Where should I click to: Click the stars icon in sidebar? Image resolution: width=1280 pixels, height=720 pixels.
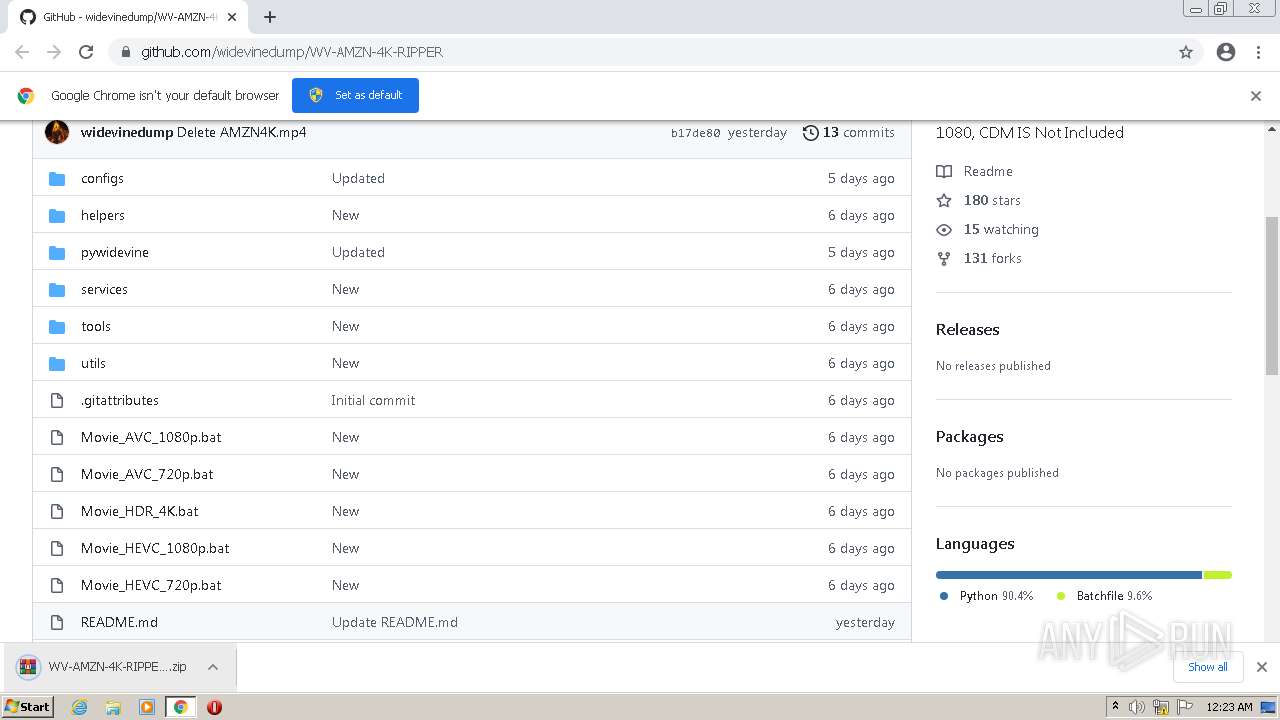[944, 200]
